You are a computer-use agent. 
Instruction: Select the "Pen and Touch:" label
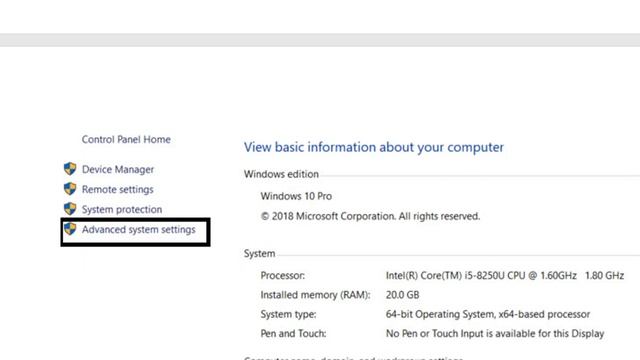point(293,333)
